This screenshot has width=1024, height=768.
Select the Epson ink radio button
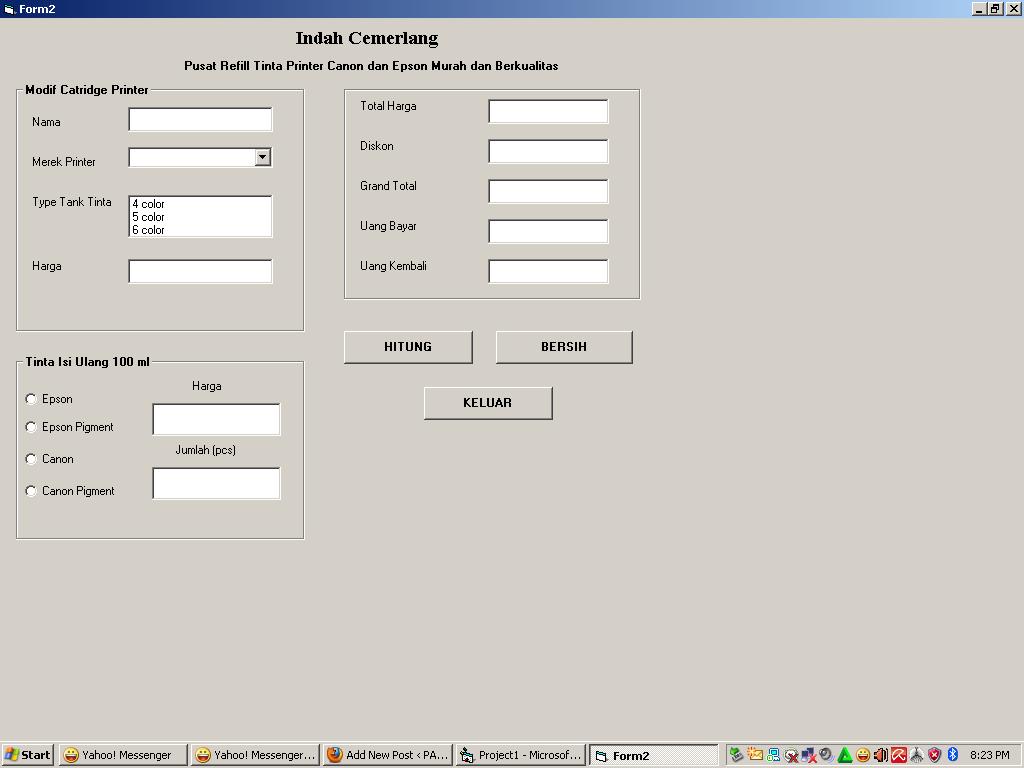click(31, 398)
